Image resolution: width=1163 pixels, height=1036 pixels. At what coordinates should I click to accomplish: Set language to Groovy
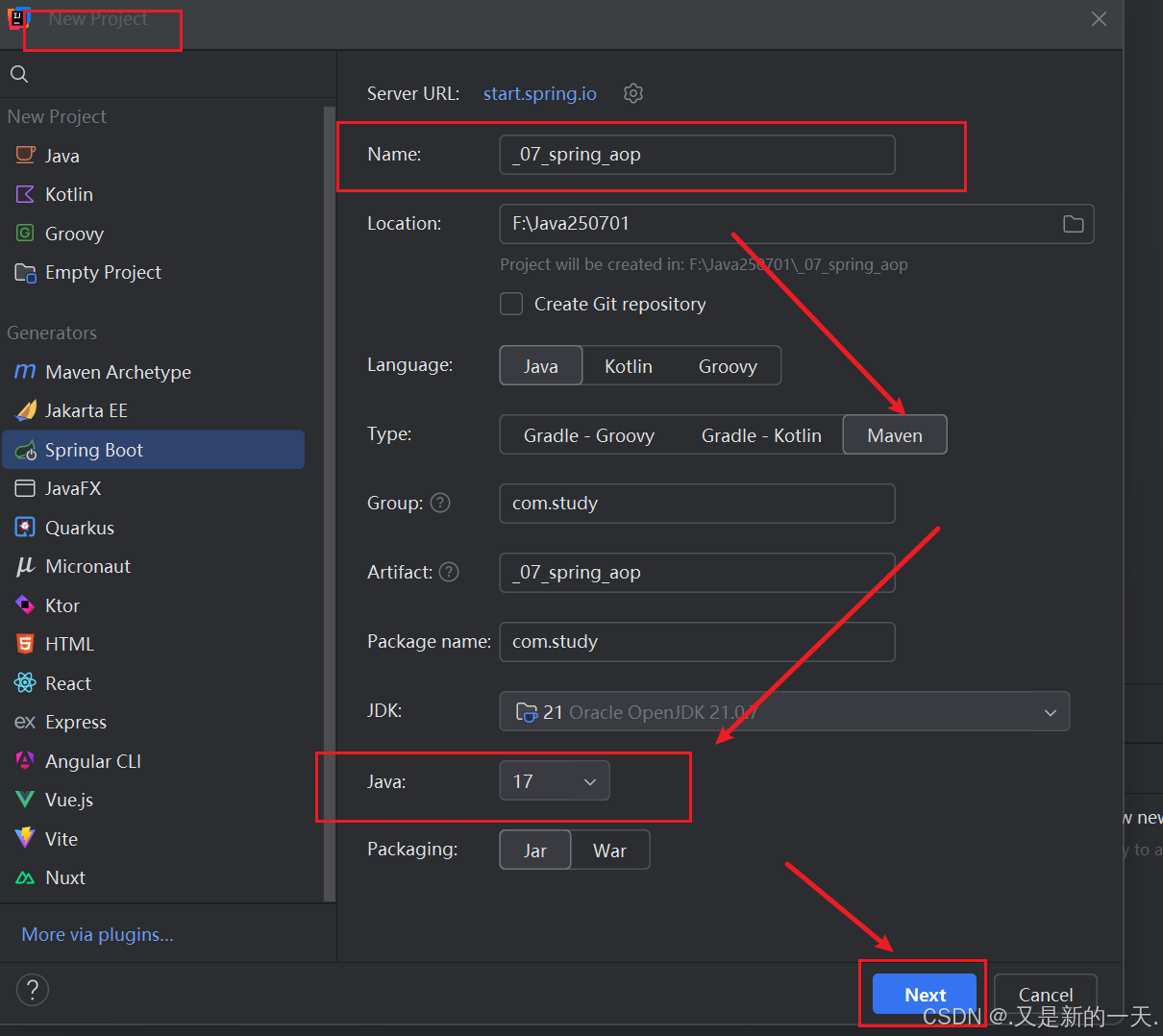click(x=728, y=366)
